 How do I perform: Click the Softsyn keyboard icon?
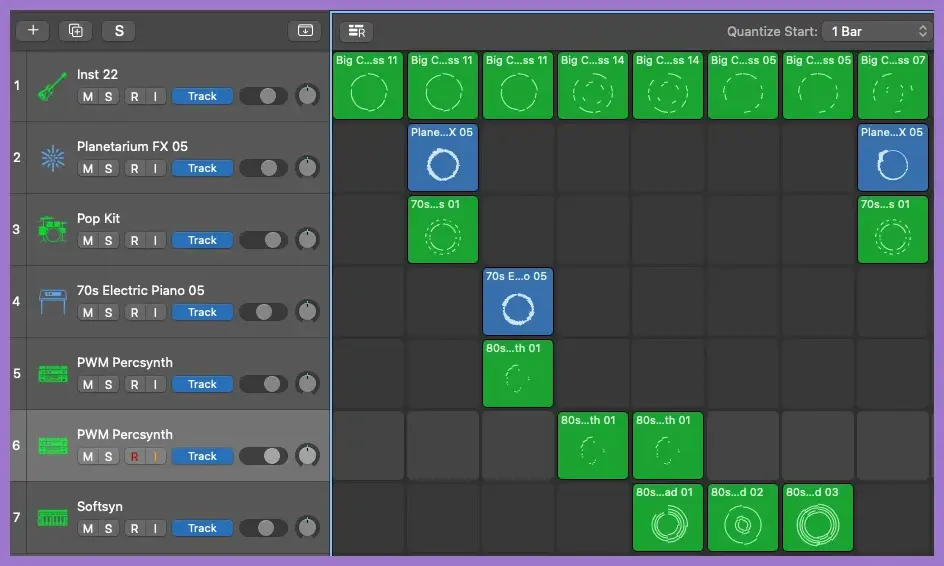click(x=51, y=518)
